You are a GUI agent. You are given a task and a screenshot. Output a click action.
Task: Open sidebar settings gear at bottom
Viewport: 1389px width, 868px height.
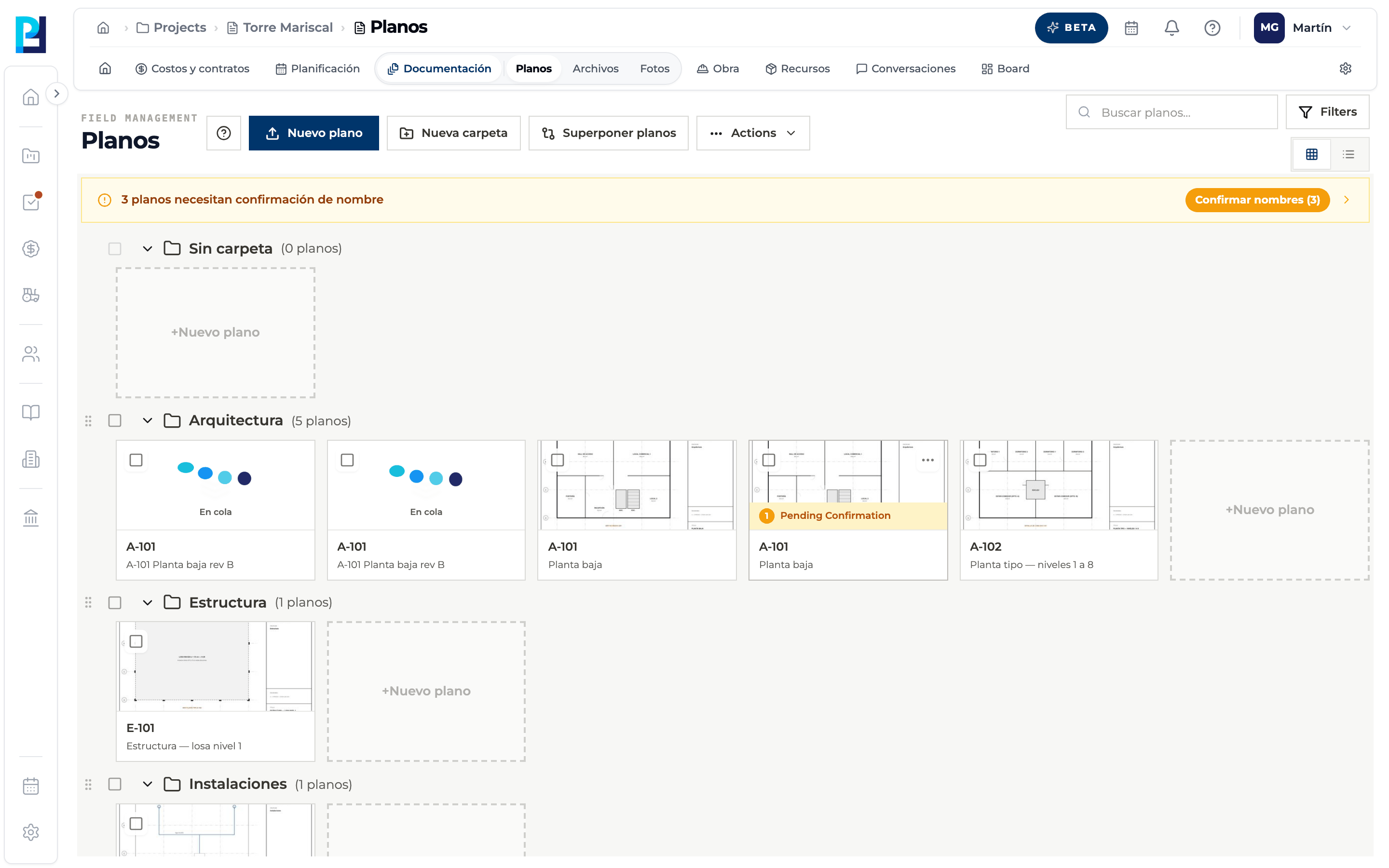[31, 832]
